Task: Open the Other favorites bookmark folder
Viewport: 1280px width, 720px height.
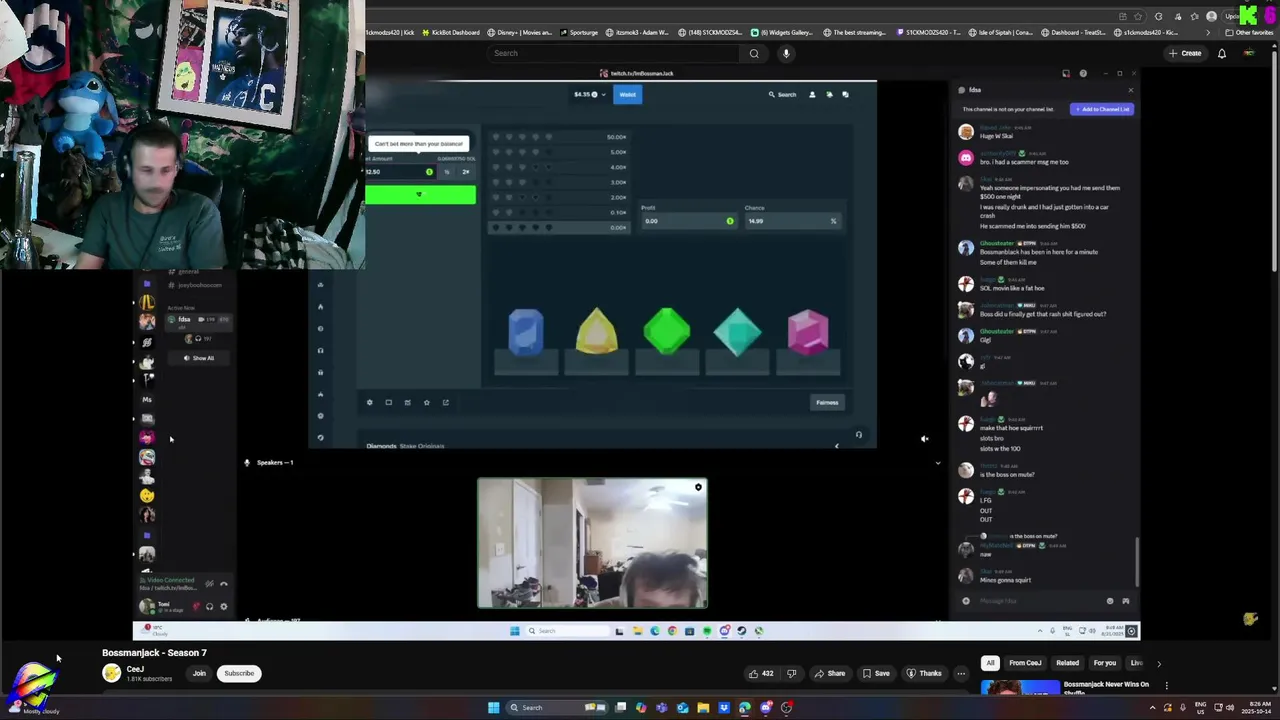Action: click(1250, 32)
